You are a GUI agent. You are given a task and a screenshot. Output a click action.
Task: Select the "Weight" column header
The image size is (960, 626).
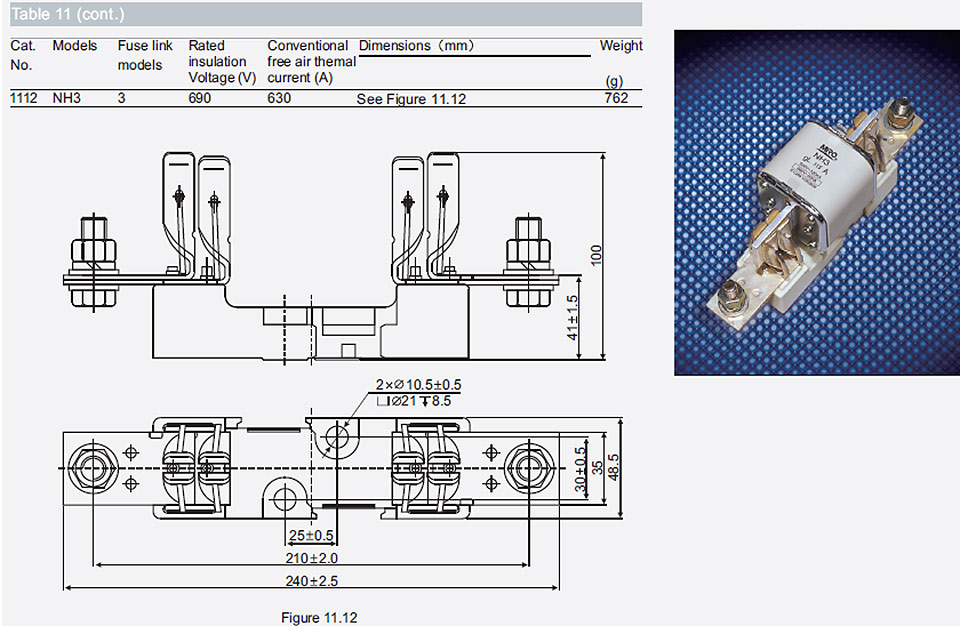(621, 45)
